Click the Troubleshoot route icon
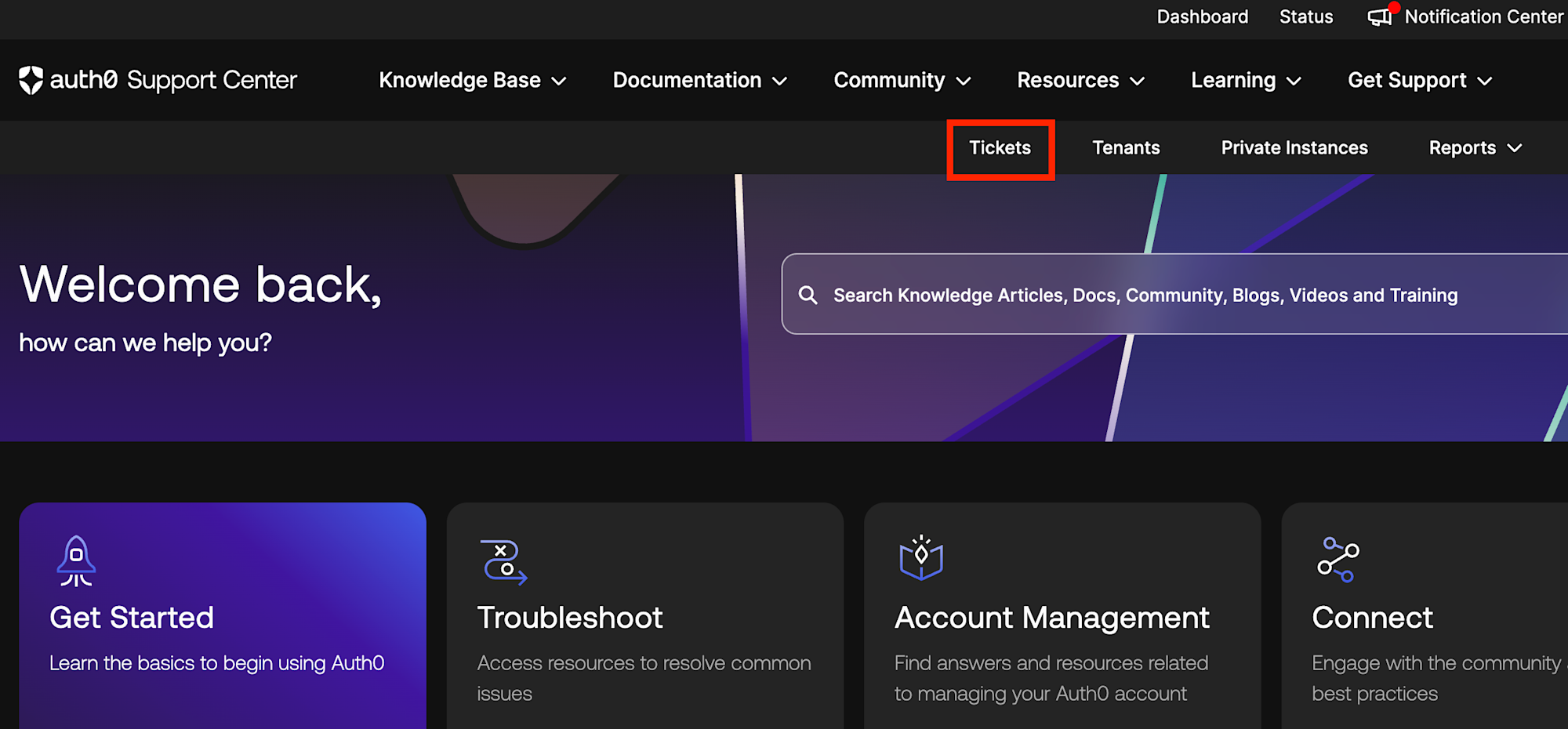This screenshot has height=729, width=1568. coord(504,561)
